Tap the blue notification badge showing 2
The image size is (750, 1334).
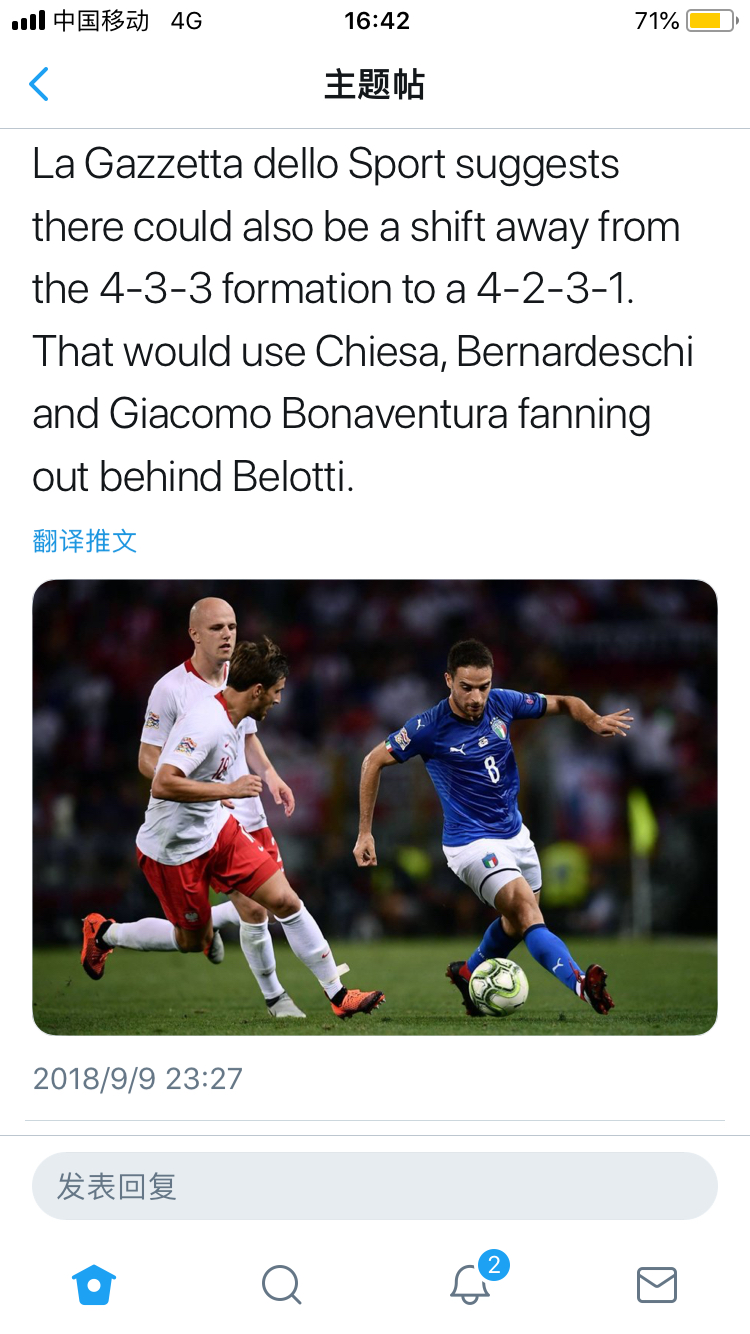coord(493,1265)
